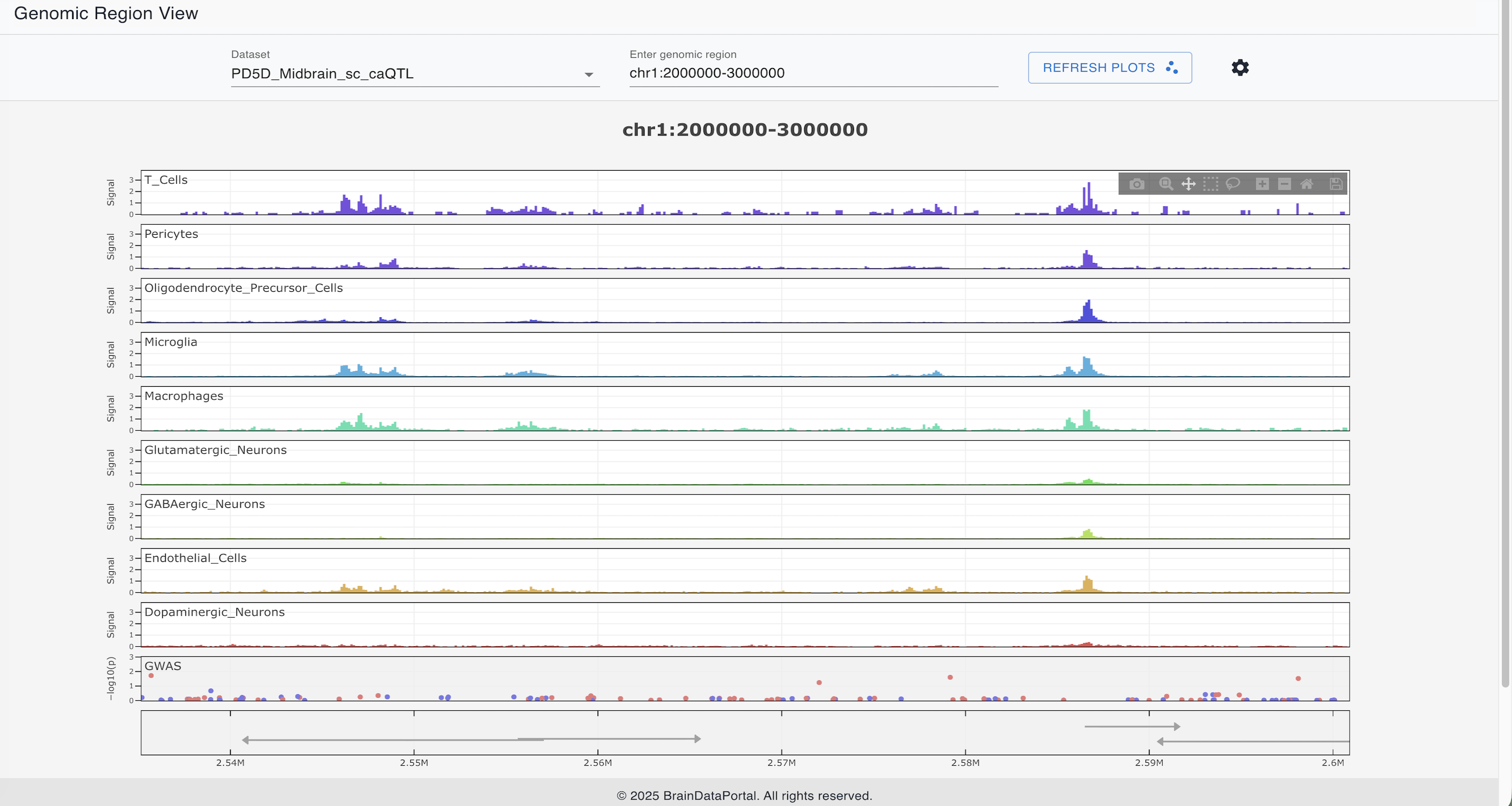1512x806 pixels.
Task: Click the genomic region input field
Action: pyautogui.click(x=813, y=74)
